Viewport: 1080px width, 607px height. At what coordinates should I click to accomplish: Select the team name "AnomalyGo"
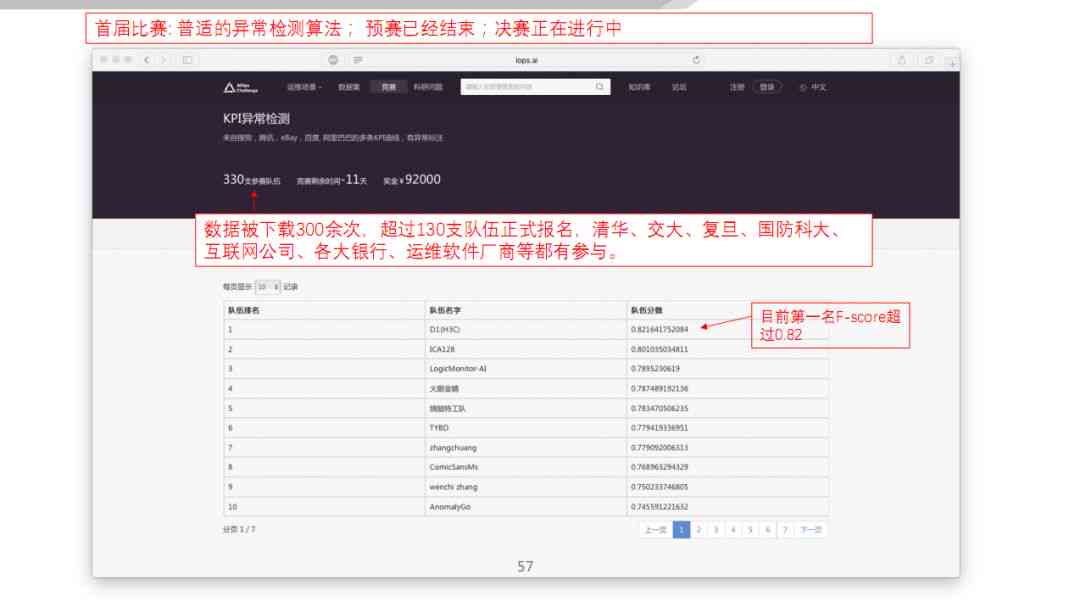[450, 507]
